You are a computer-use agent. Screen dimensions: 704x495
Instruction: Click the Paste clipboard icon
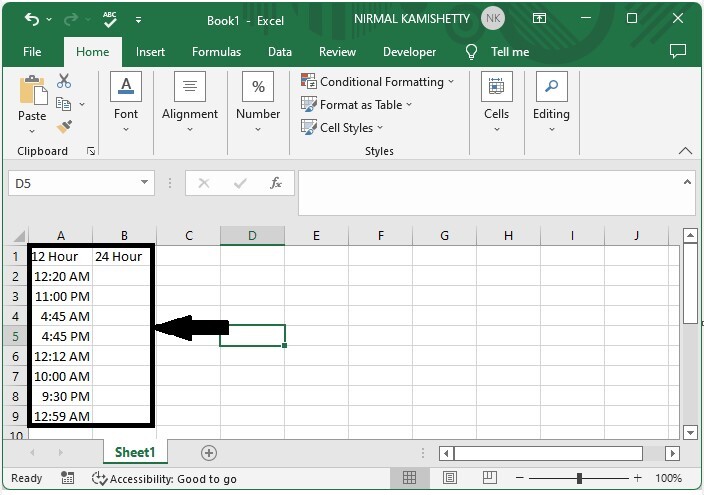click(33, 91)
